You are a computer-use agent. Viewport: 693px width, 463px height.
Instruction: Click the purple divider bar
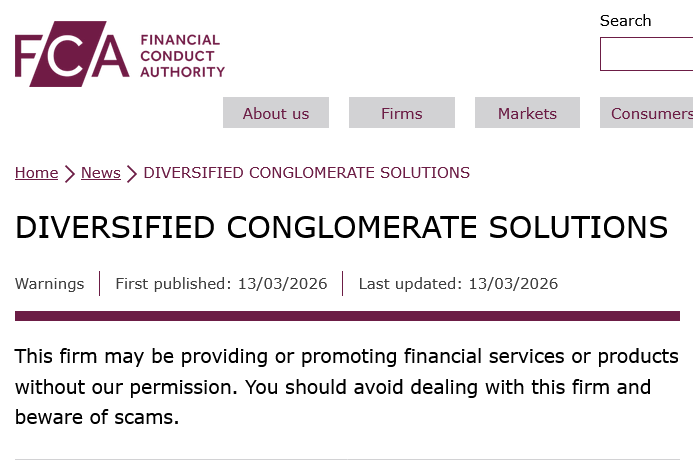tap(347, 316)
